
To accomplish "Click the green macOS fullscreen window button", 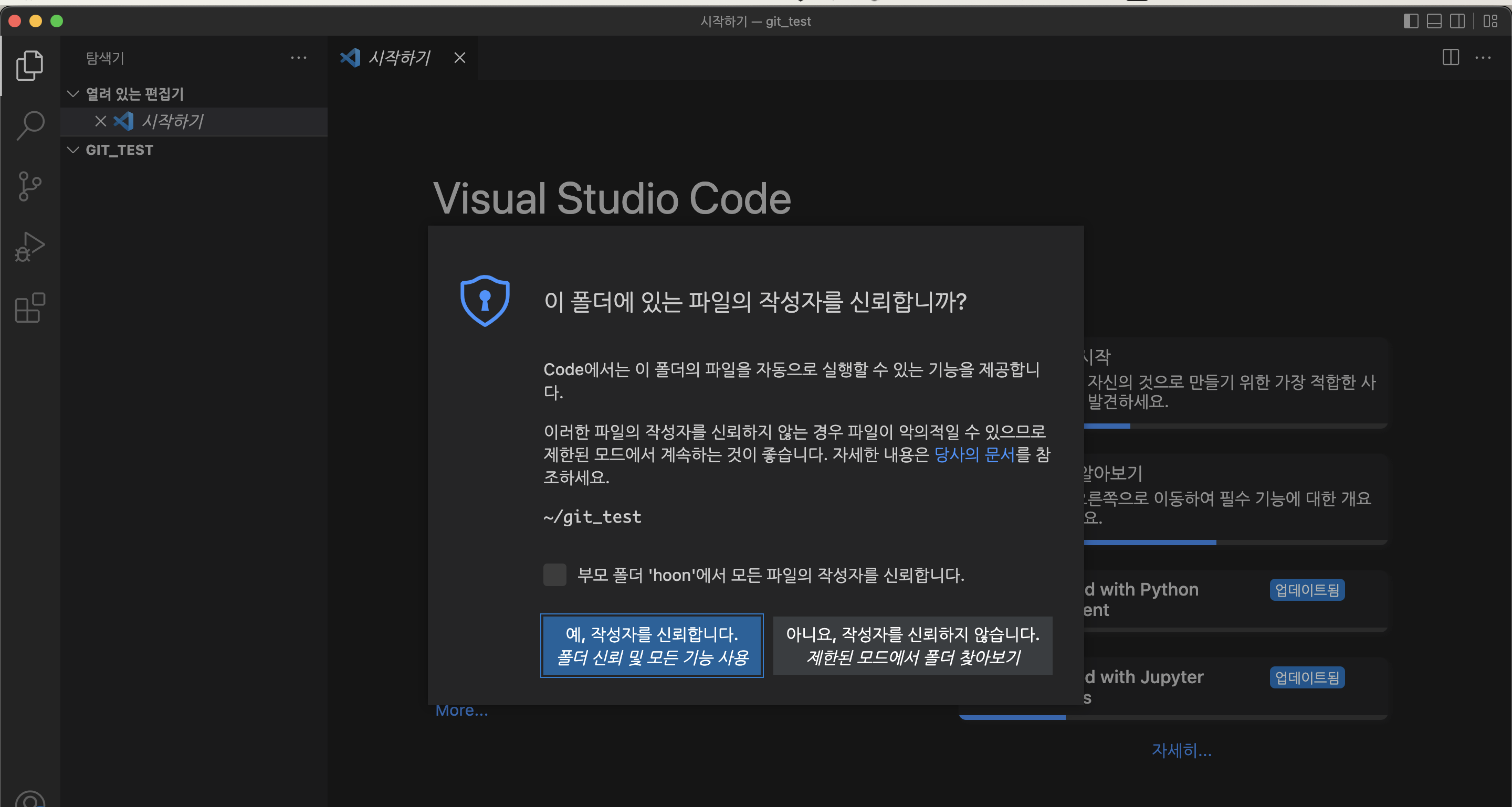I will click(x=57, y=21).
